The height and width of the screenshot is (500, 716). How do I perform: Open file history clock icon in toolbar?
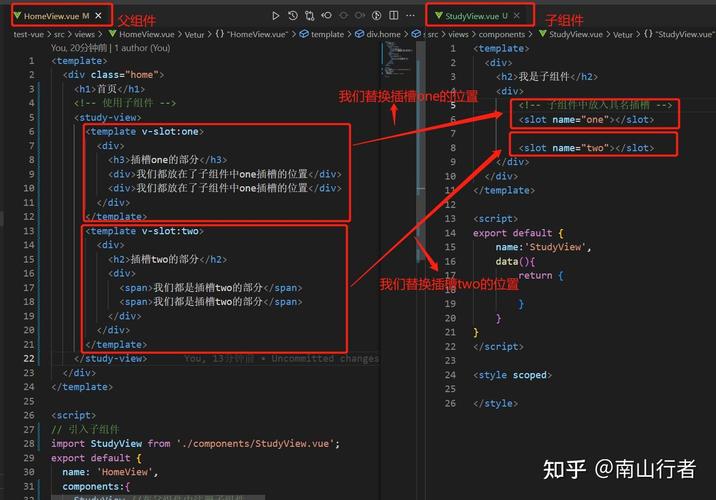(293, 16)
